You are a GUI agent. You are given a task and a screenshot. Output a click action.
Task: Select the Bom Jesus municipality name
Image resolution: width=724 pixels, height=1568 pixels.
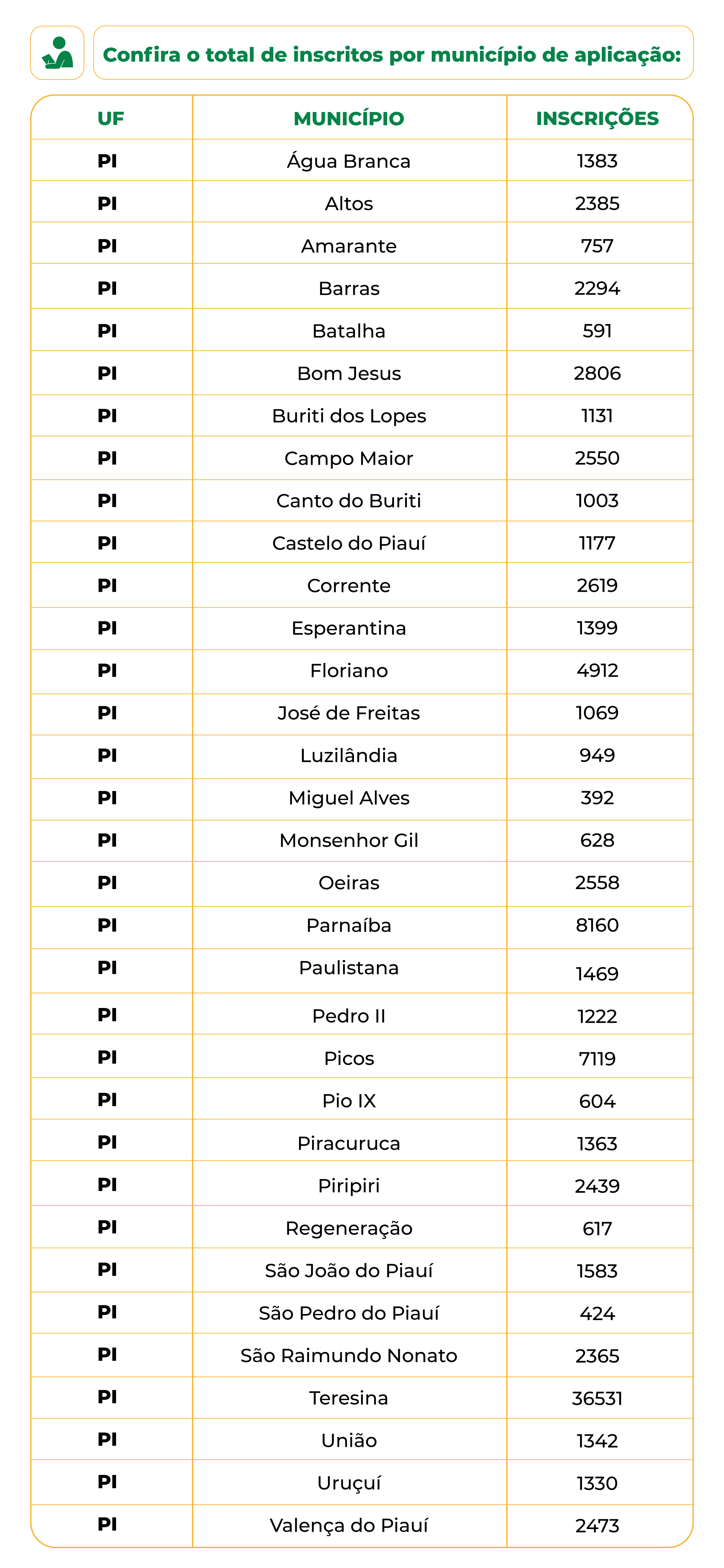coord(349,373)
